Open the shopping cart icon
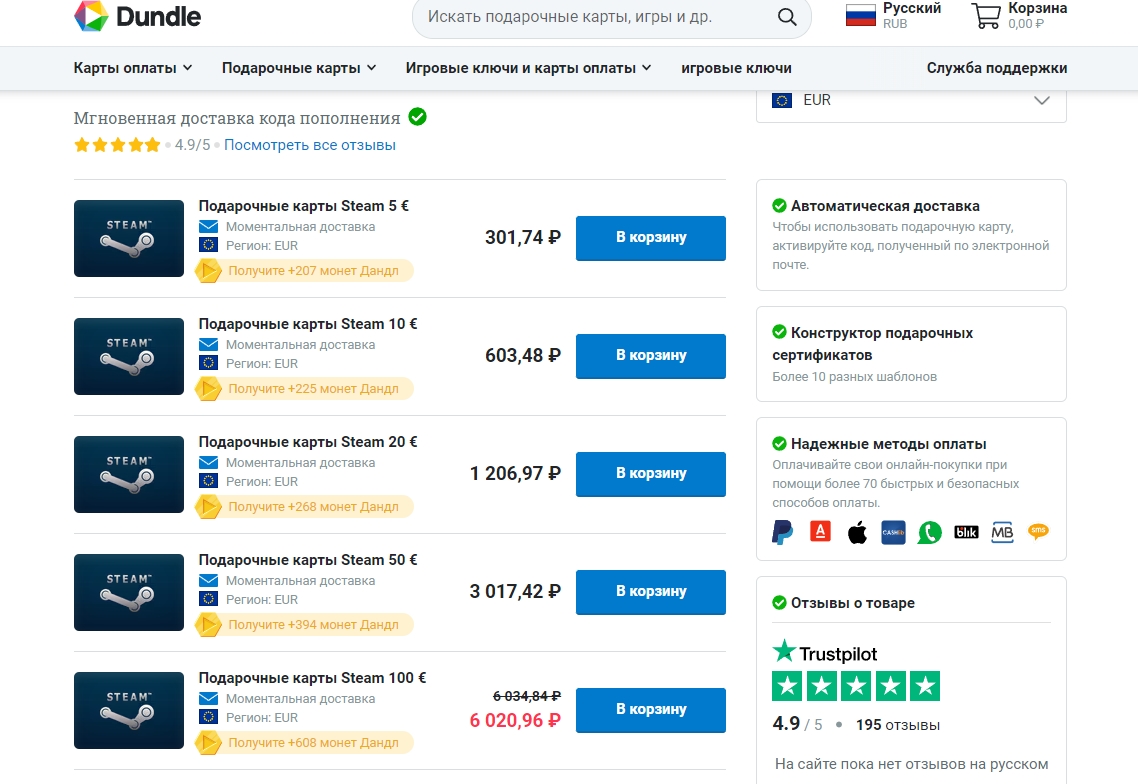 985,16
